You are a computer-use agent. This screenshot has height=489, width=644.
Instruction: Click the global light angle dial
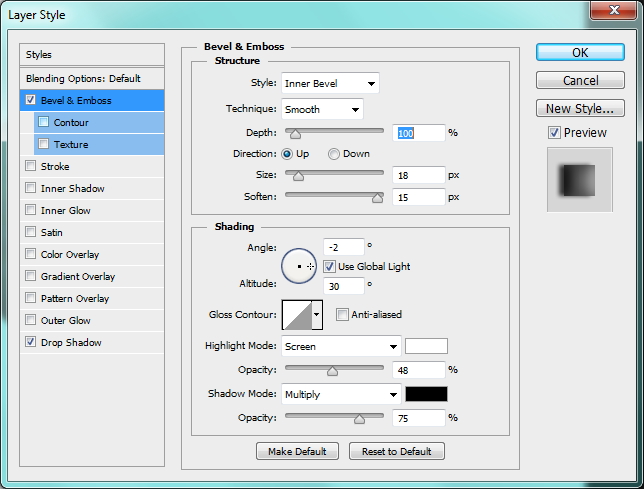299,267
